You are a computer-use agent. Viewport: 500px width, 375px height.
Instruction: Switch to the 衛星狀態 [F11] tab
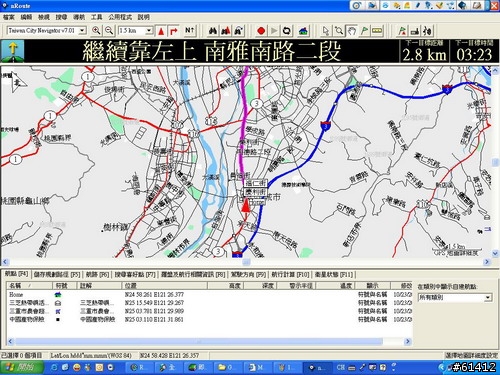pyautogui.click(x=334, y=275)
